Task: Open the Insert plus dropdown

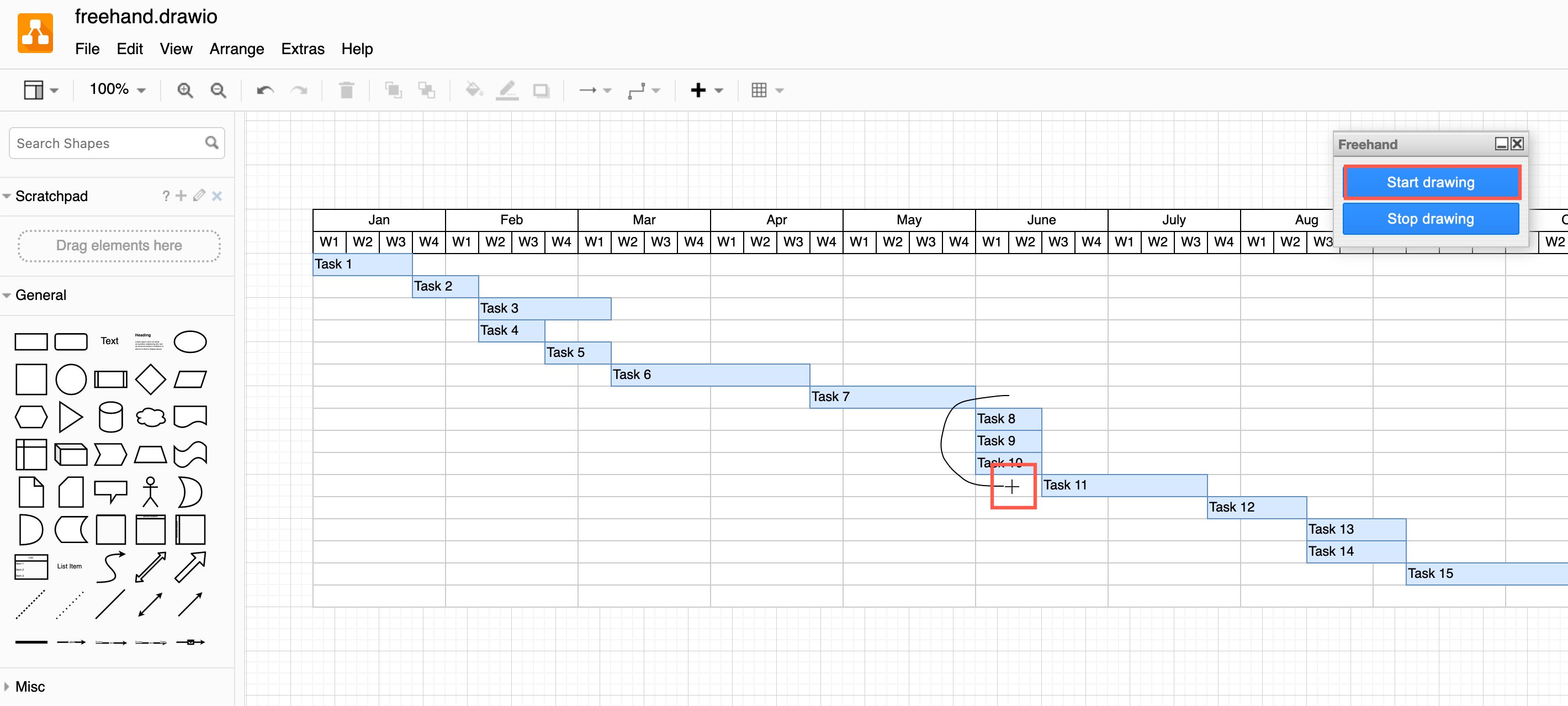Action: (706, 91)
